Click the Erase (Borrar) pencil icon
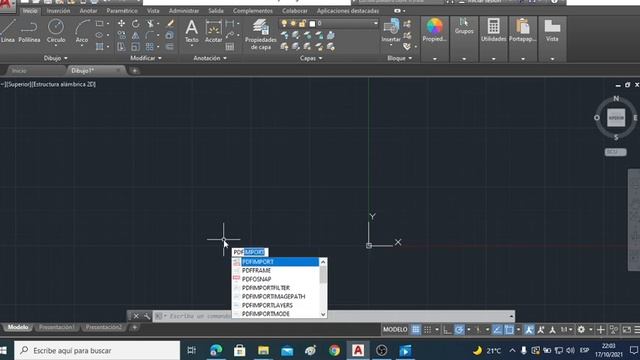This screenshot has height=360, width=640. (170, 24)
